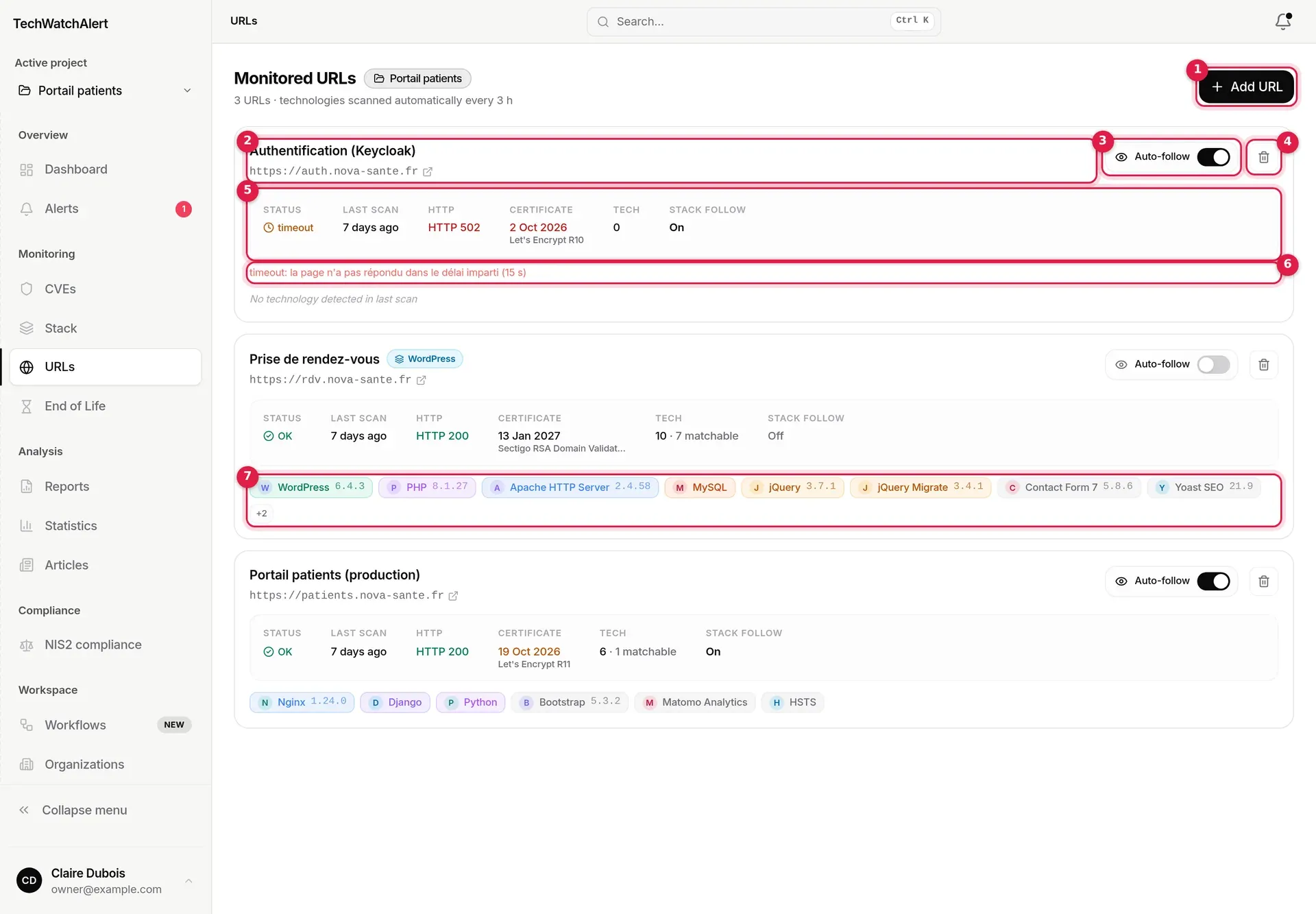1316x914 pixels.
Task: Click the End of Life hourglass icon
Action: tap(27, 406)
